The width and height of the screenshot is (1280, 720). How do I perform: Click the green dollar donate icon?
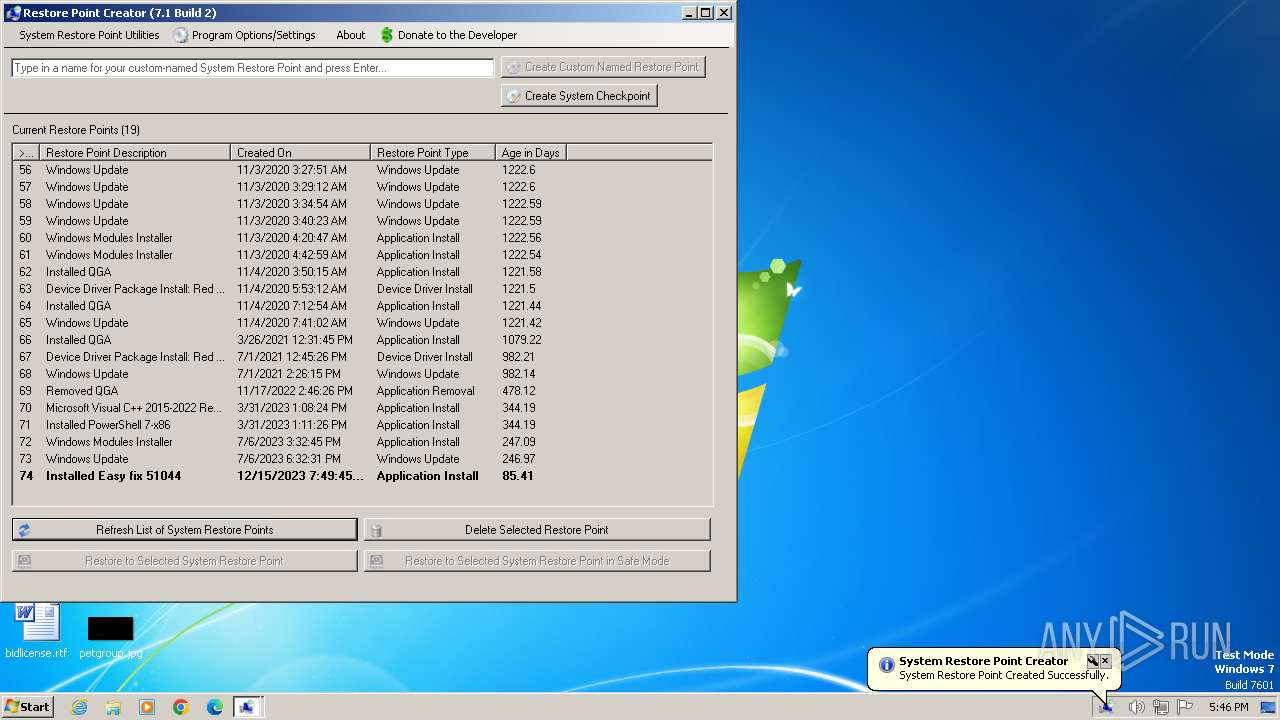pyautogui.click(x=387, y=35)
